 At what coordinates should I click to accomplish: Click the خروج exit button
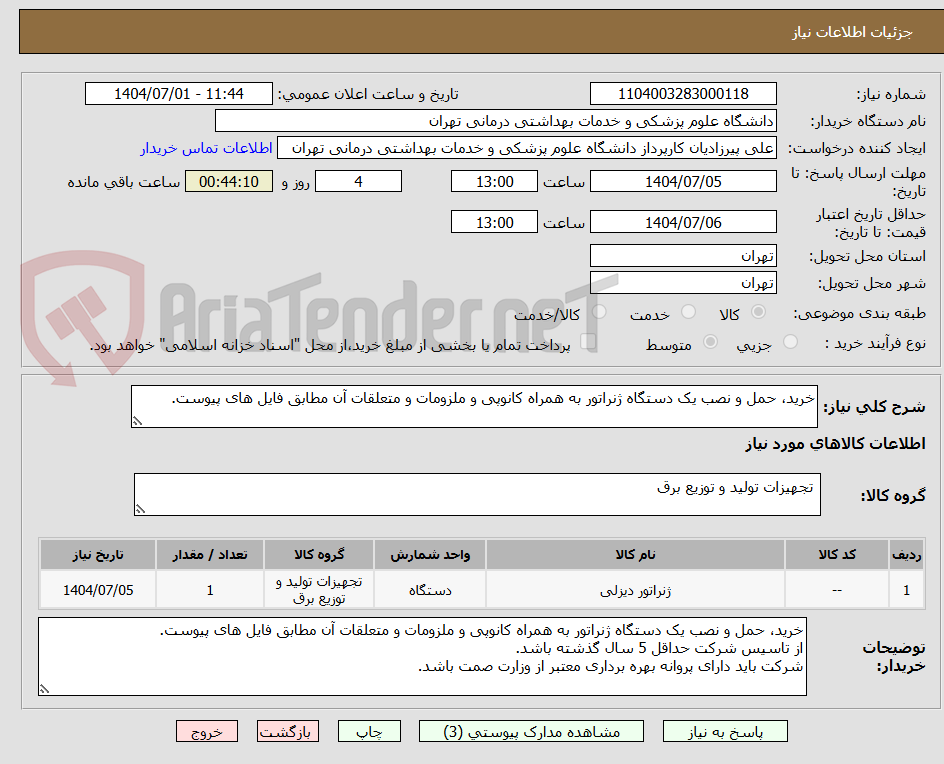[207, 731]
